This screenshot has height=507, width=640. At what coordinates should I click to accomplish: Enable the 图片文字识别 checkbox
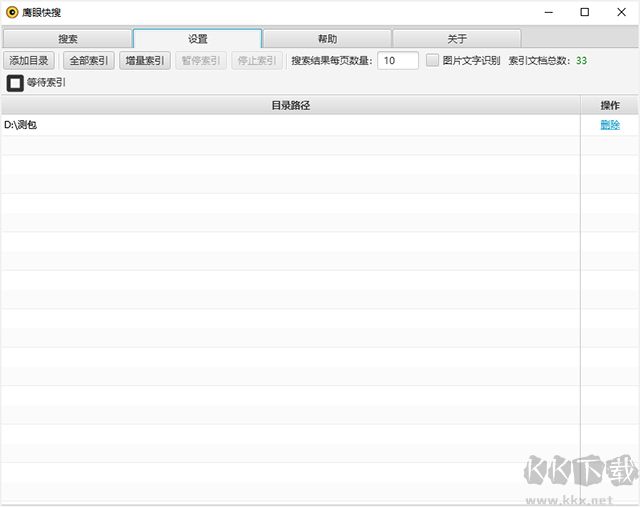pos(432,60)
